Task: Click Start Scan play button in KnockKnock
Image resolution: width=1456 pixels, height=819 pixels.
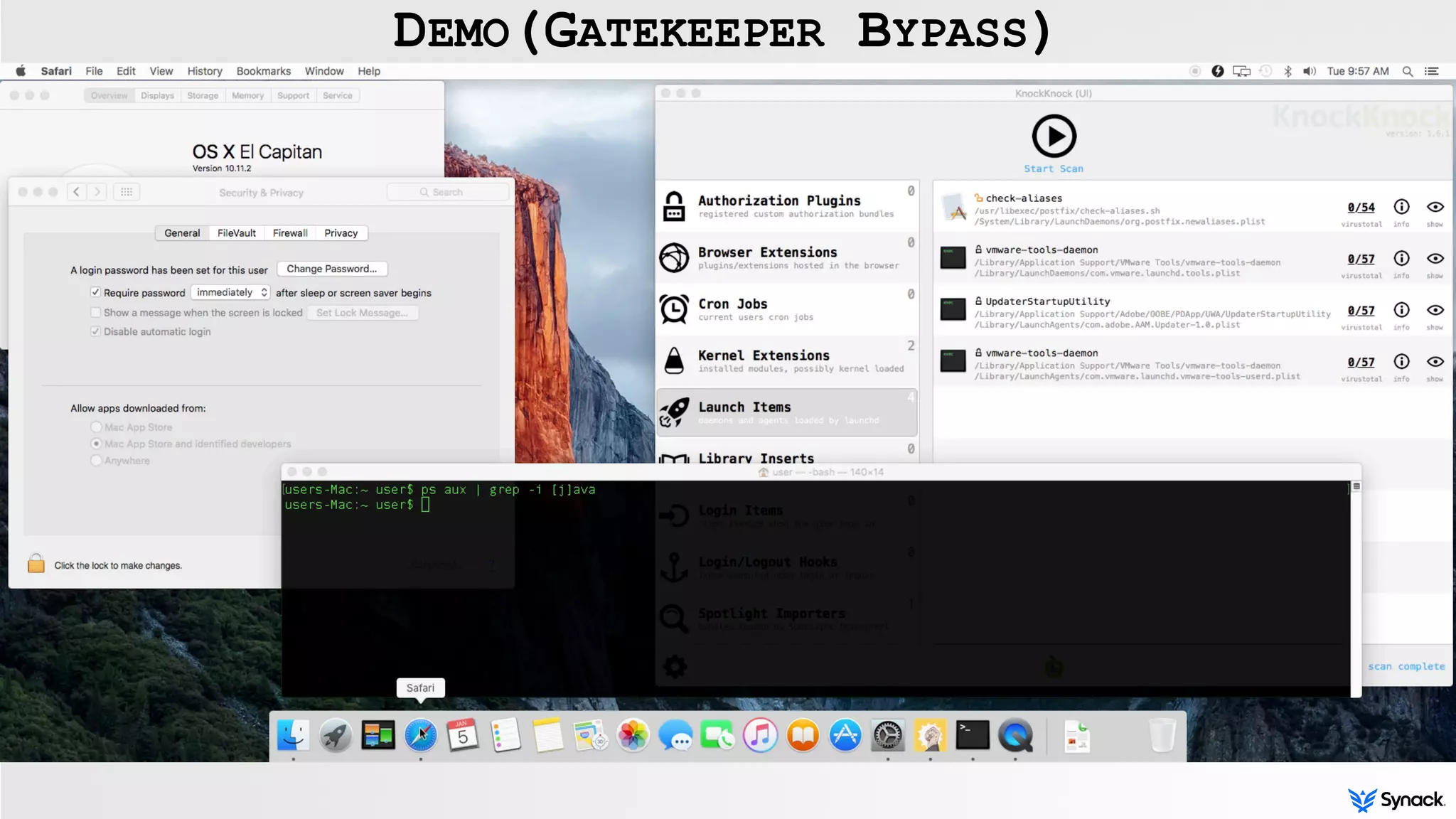Action: pyautogui.click(x=1054, y=136)
